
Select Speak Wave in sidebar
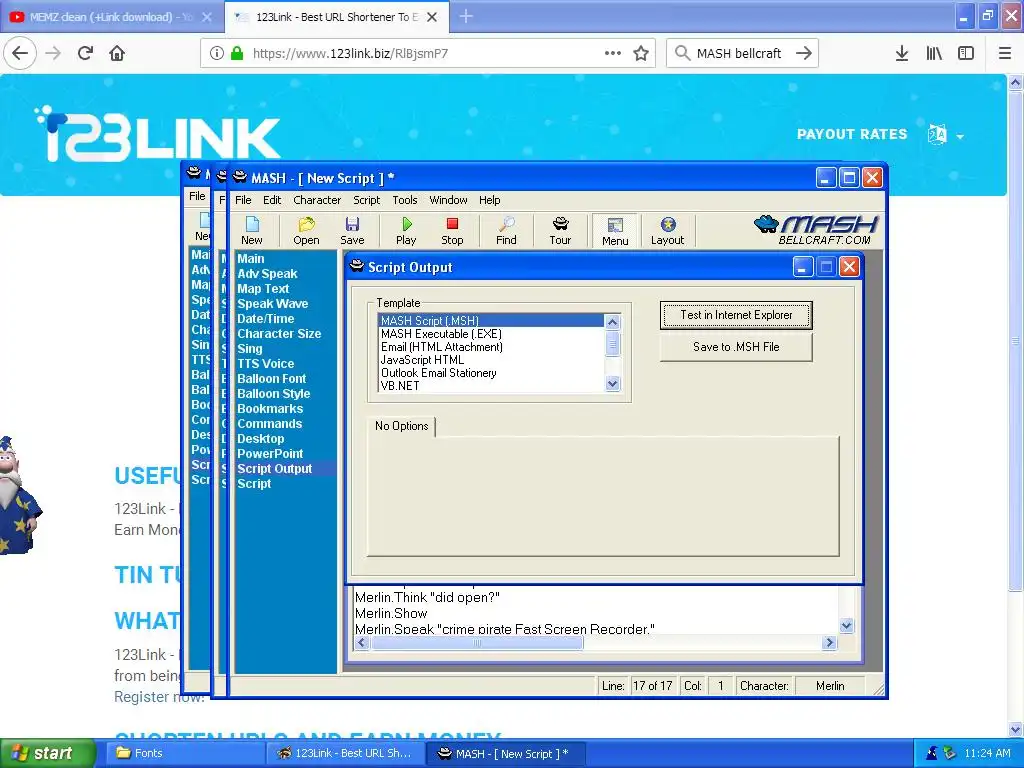[x=272, y=304]
